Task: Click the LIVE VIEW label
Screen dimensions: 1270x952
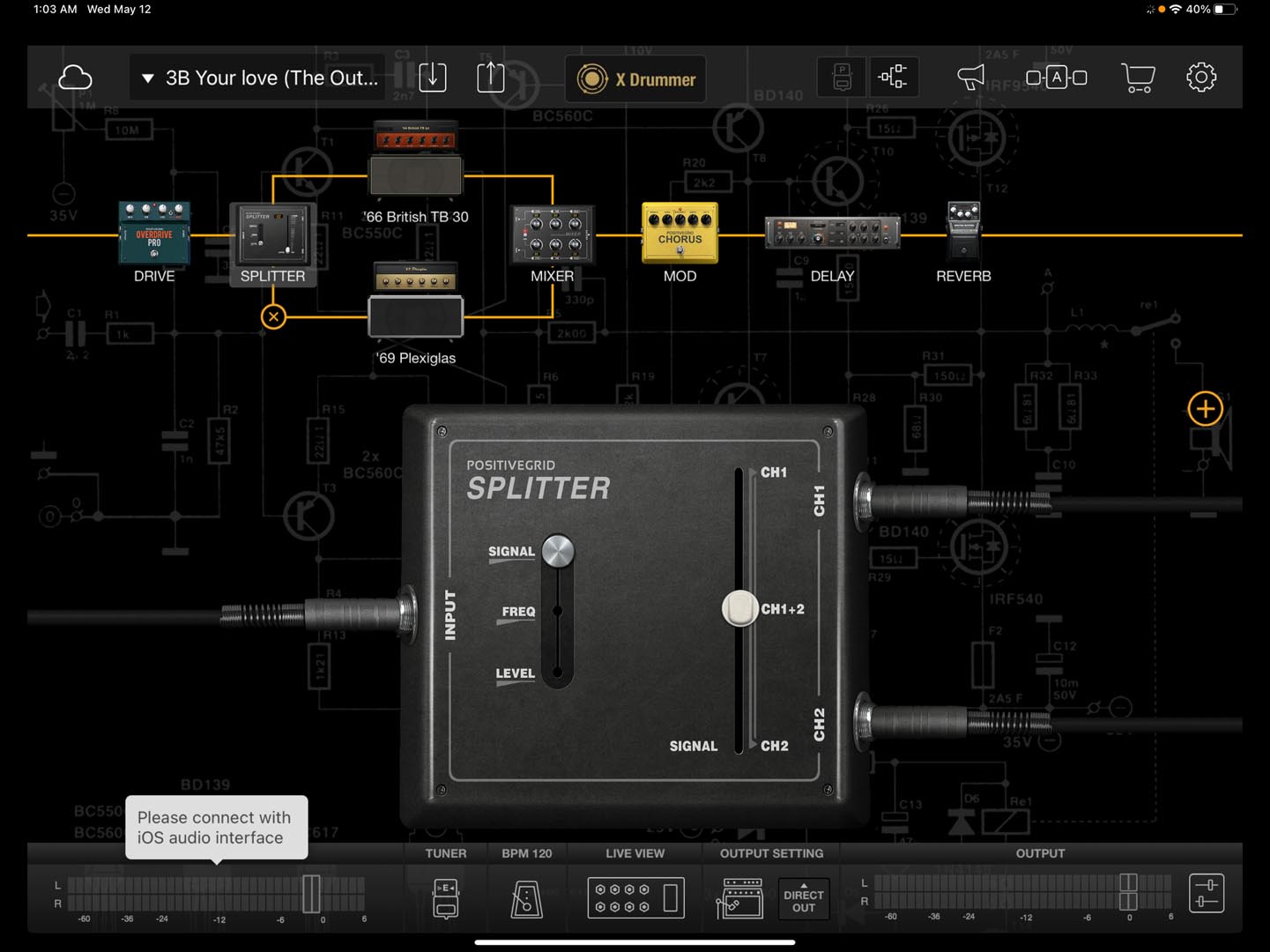Action: (x=635, y=853)
